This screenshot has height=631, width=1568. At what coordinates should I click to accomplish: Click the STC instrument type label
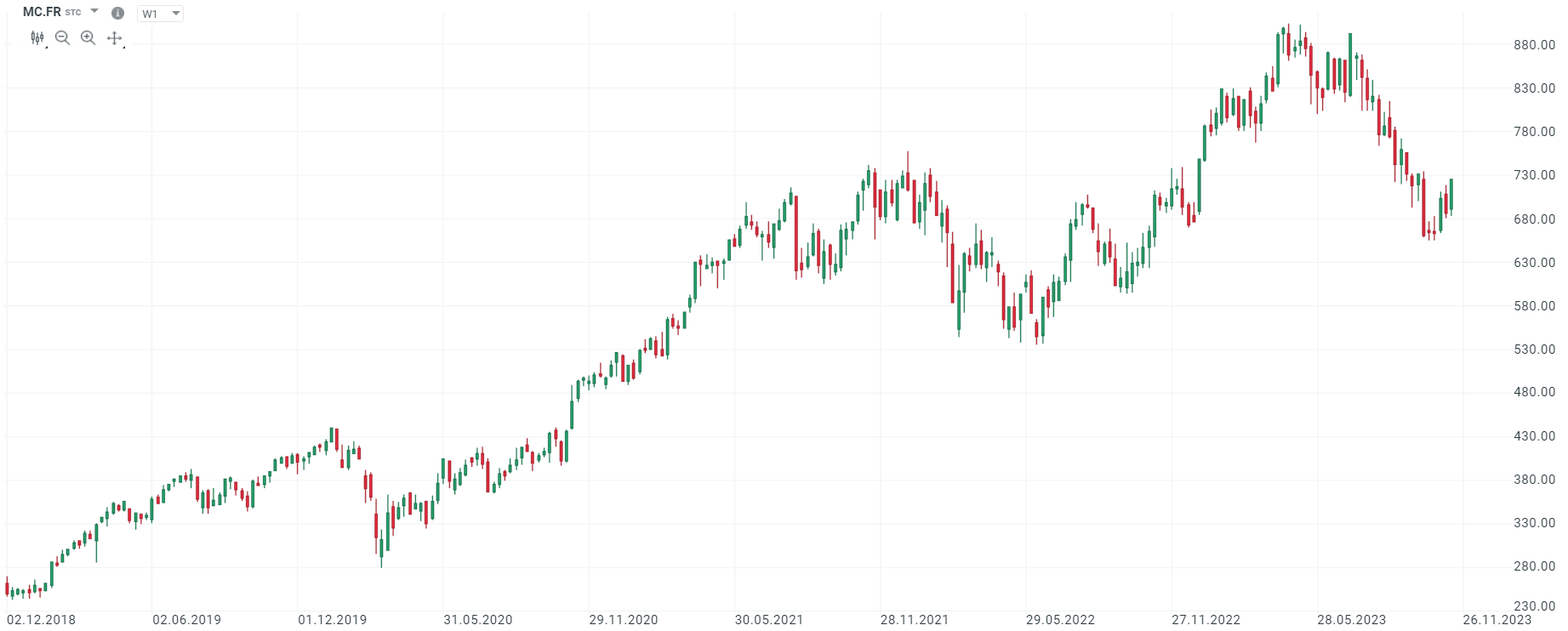tap(73, 13)
